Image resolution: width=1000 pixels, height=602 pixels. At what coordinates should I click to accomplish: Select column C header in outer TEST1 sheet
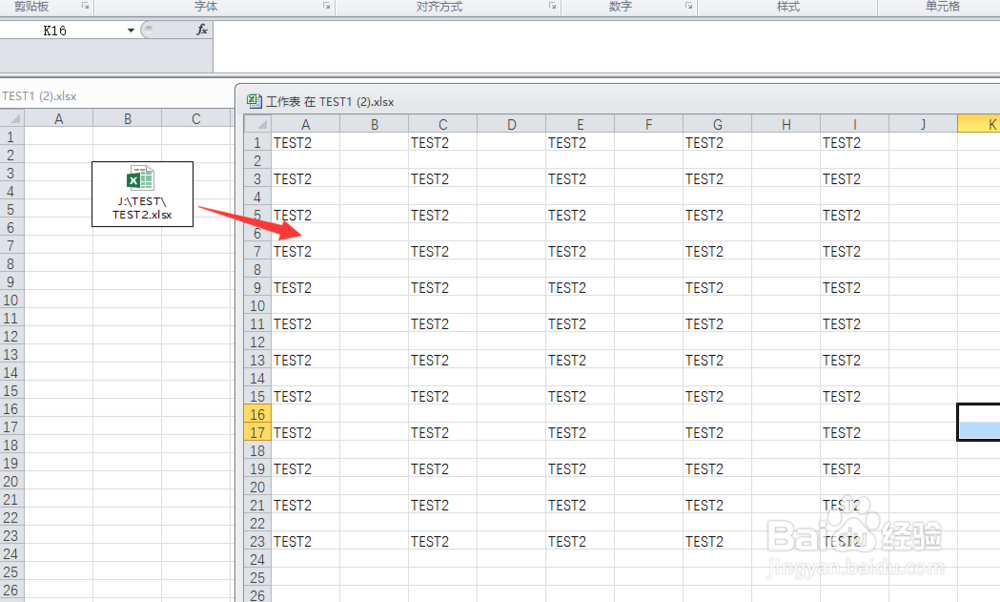[196, 119]
